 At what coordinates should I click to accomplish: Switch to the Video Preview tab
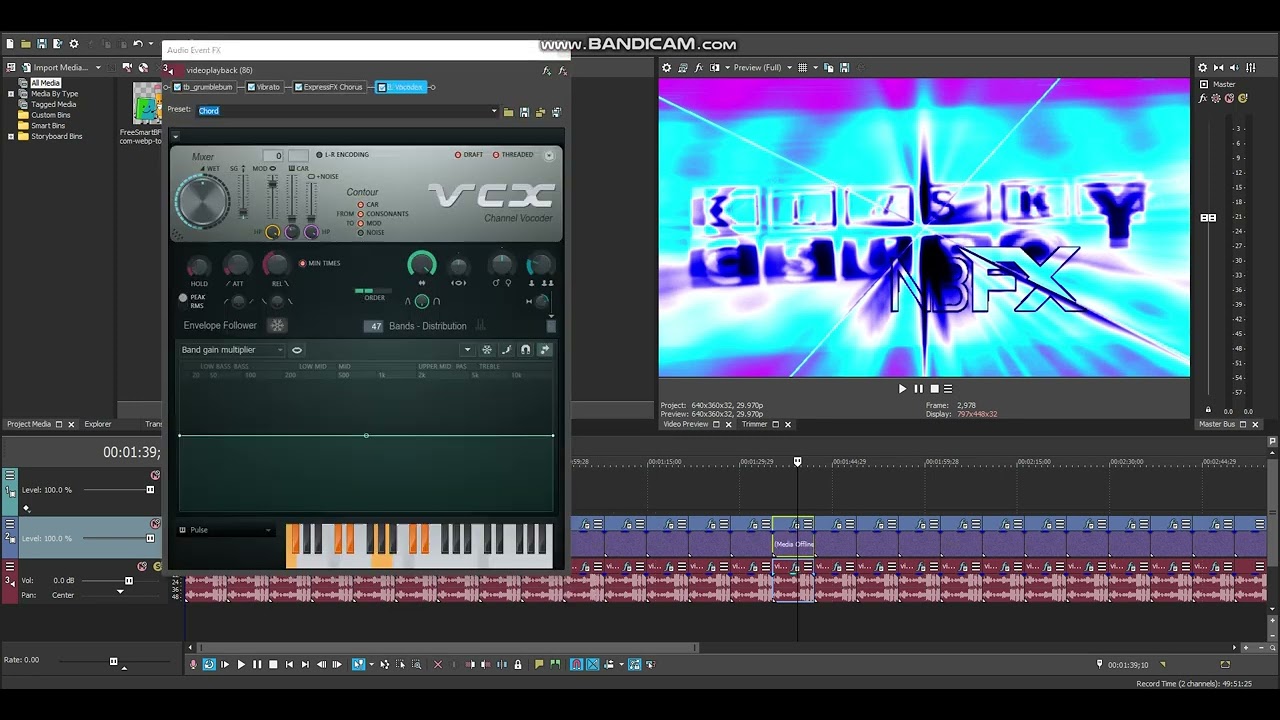685,424
